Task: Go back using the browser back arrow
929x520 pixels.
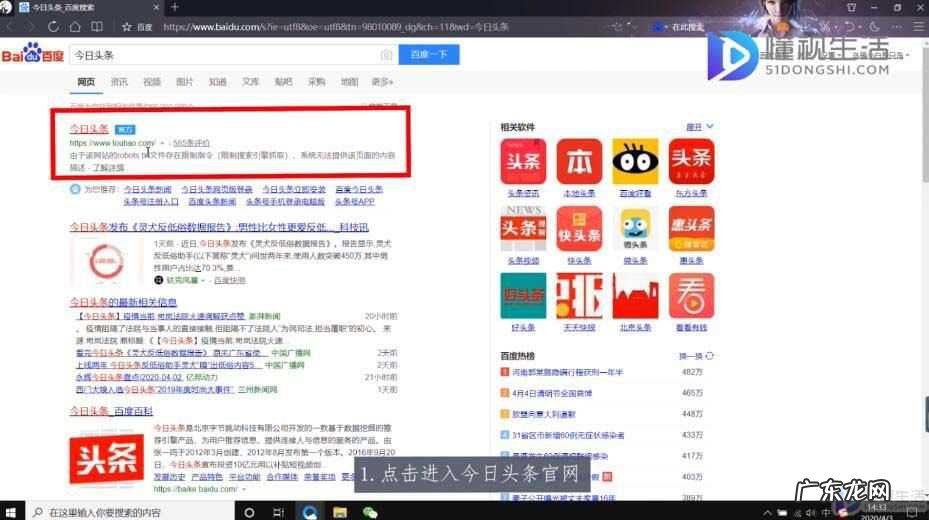Action: (x=9, y=27)
